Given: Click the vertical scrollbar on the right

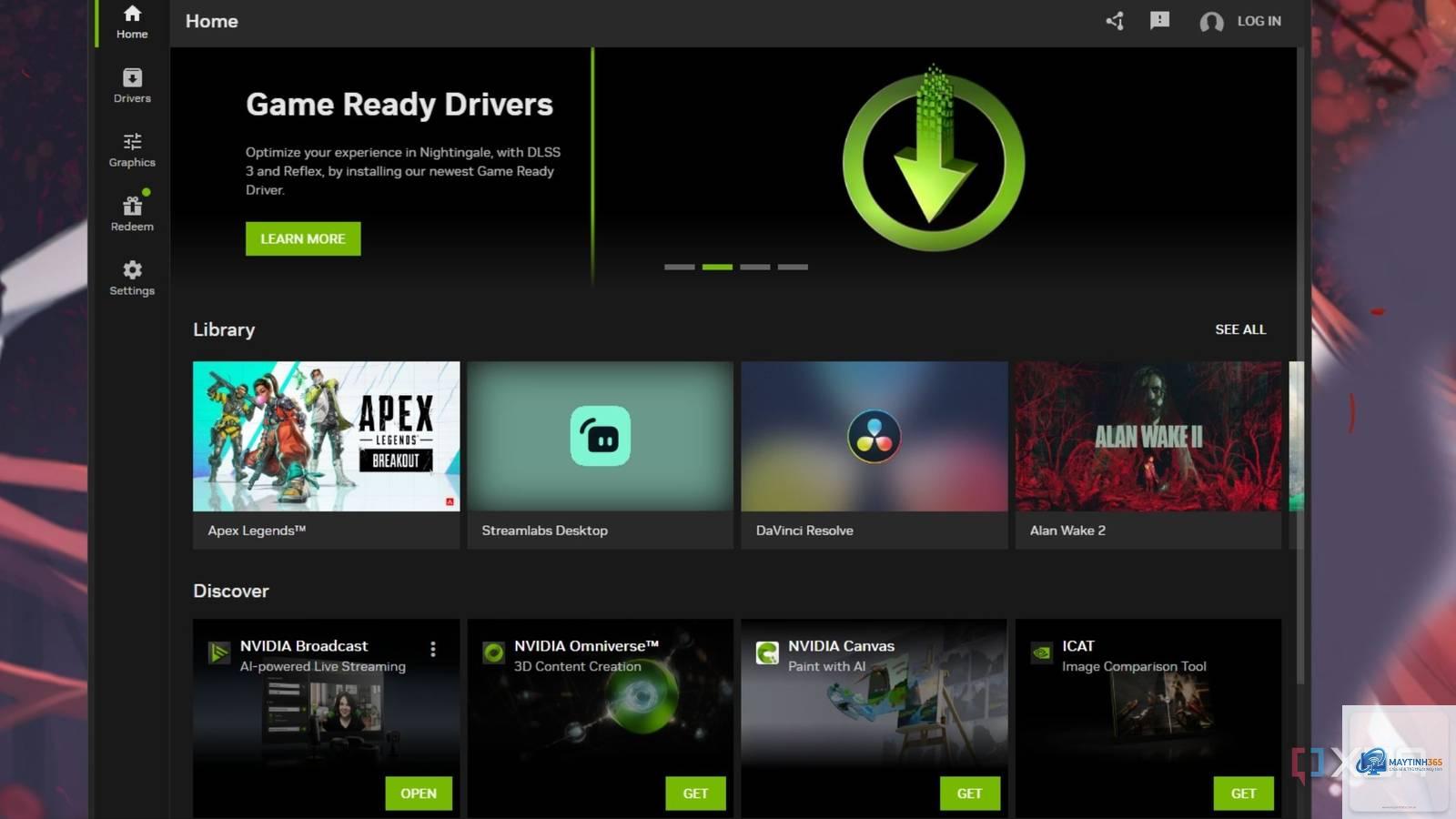Looking at the screenshot, I should click(x=1300, y=364).
